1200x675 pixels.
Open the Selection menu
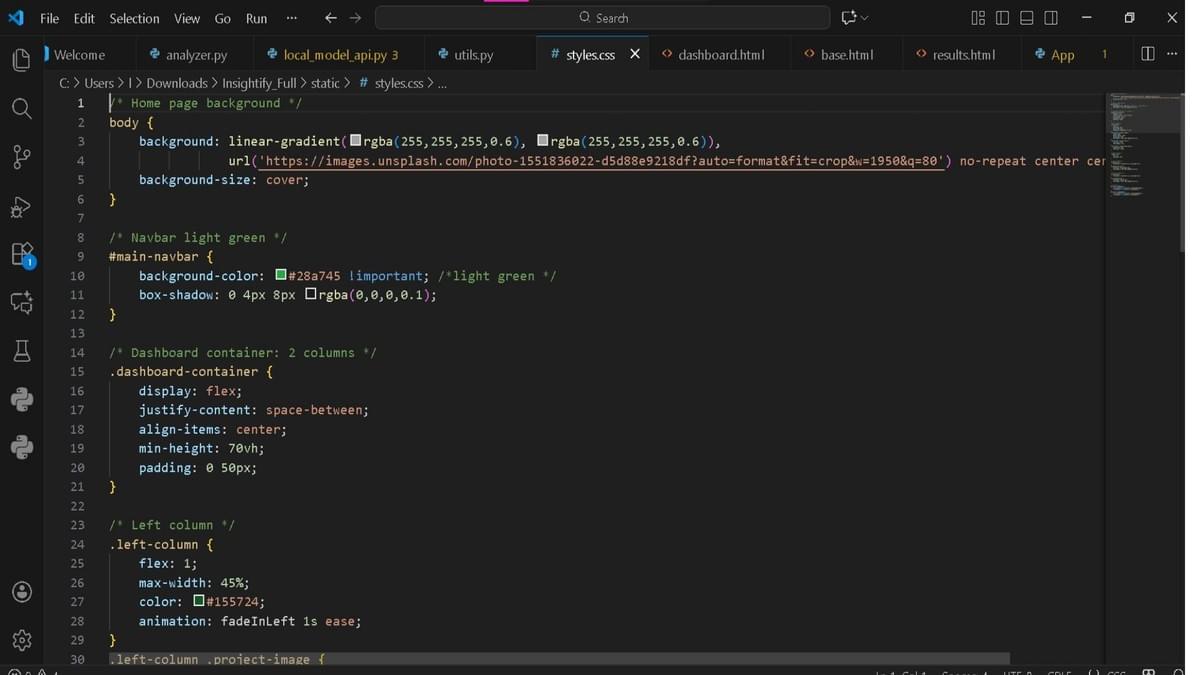tap(134, 18)
